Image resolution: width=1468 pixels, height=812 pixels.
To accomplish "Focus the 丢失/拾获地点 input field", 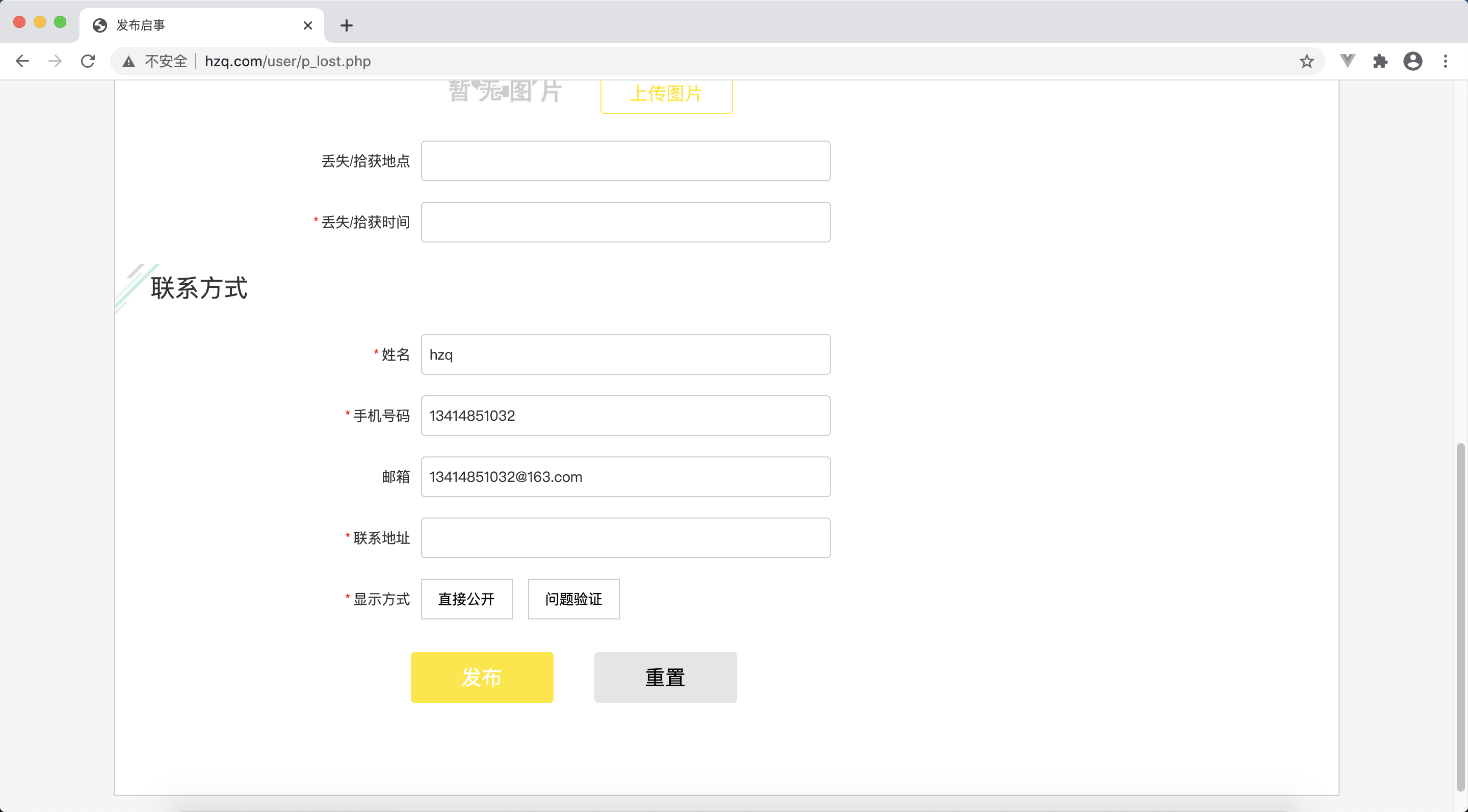I will coord(625,161).
